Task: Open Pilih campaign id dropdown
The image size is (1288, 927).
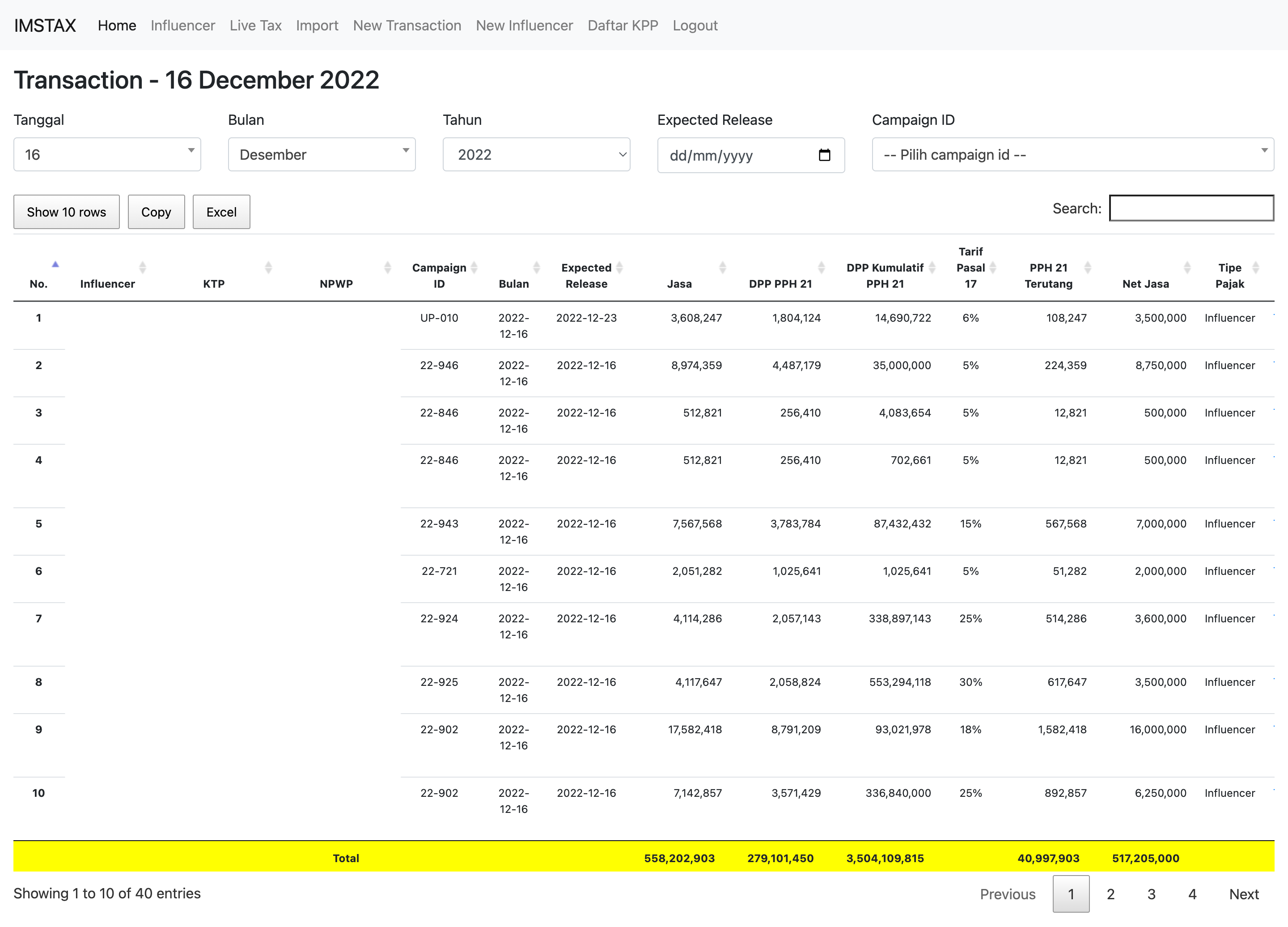Action: pos(1072,154)
